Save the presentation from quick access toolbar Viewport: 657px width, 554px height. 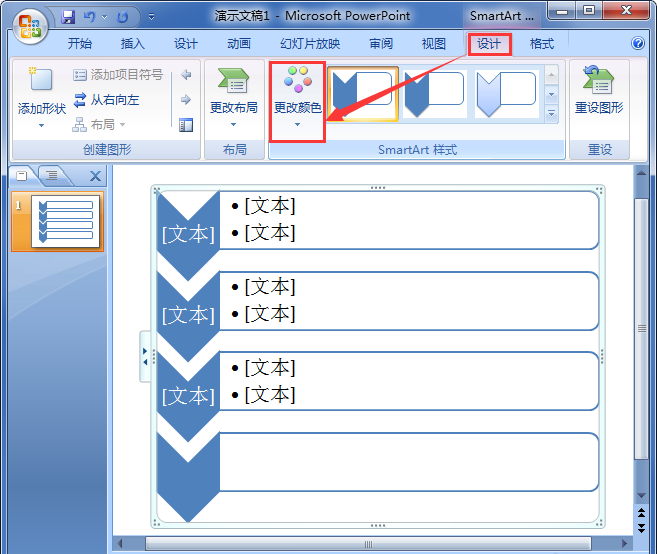pos(68,17)
